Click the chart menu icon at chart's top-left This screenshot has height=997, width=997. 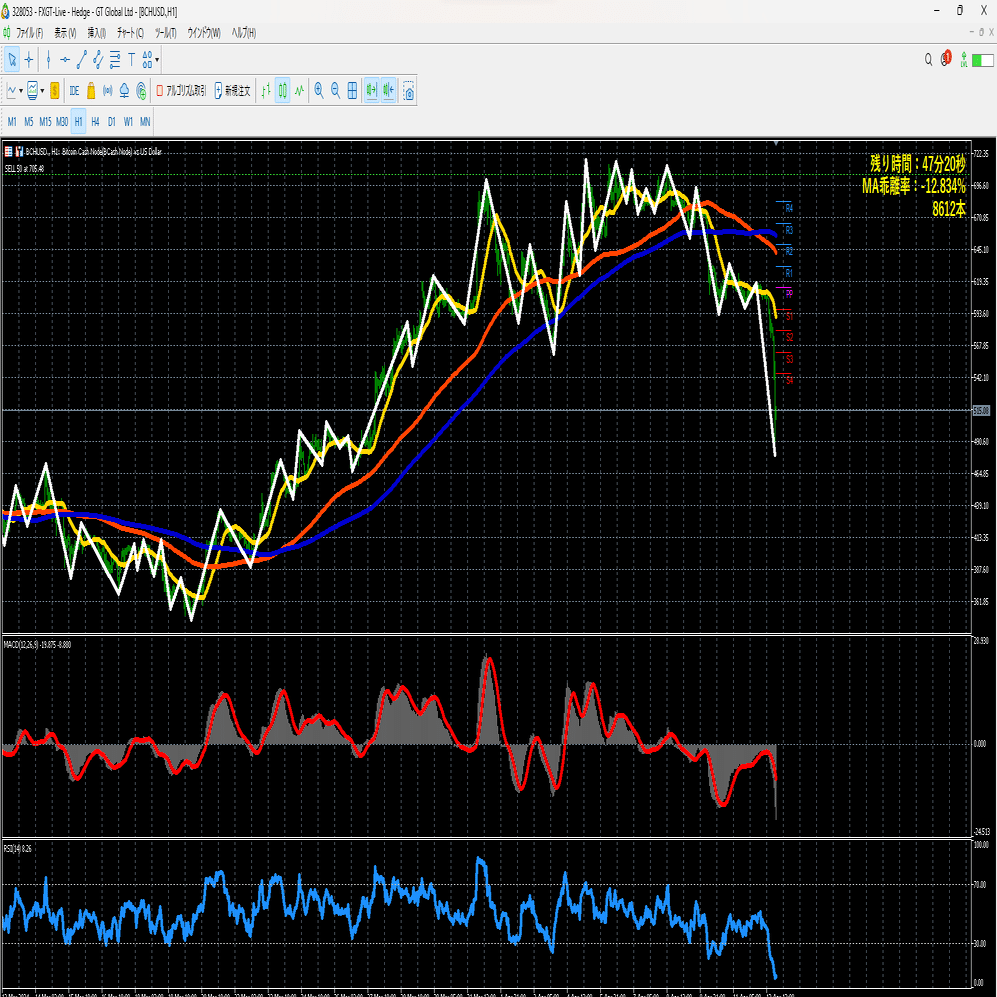pyautogui.click(x=8, y=151)
